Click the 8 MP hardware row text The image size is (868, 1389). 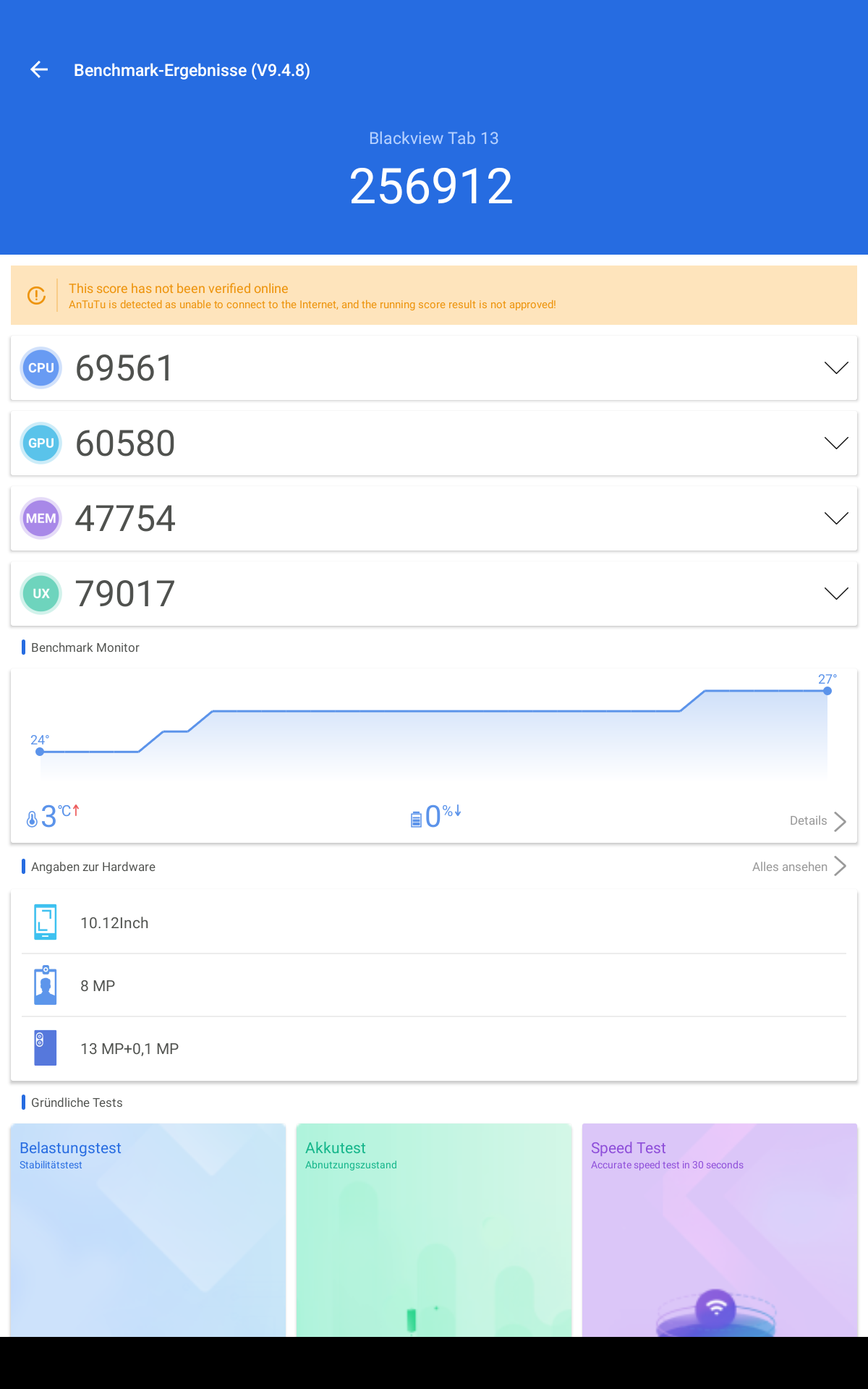point(98,986)
